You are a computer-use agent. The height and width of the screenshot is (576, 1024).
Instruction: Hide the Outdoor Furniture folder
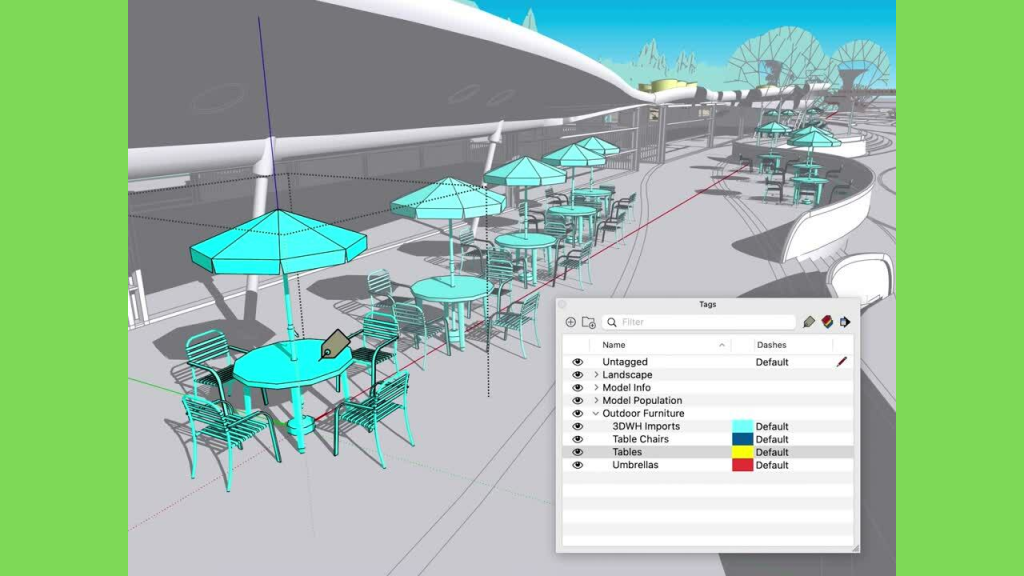tap(577, 413)
